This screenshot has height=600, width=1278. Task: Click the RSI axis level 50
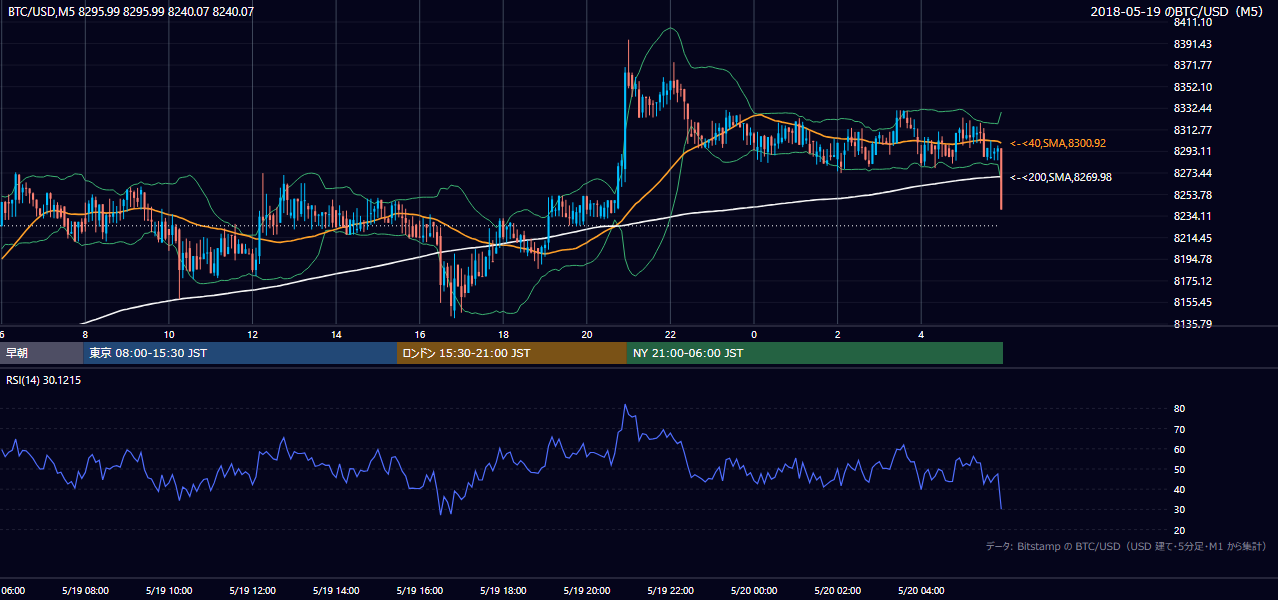point(1179,469)
